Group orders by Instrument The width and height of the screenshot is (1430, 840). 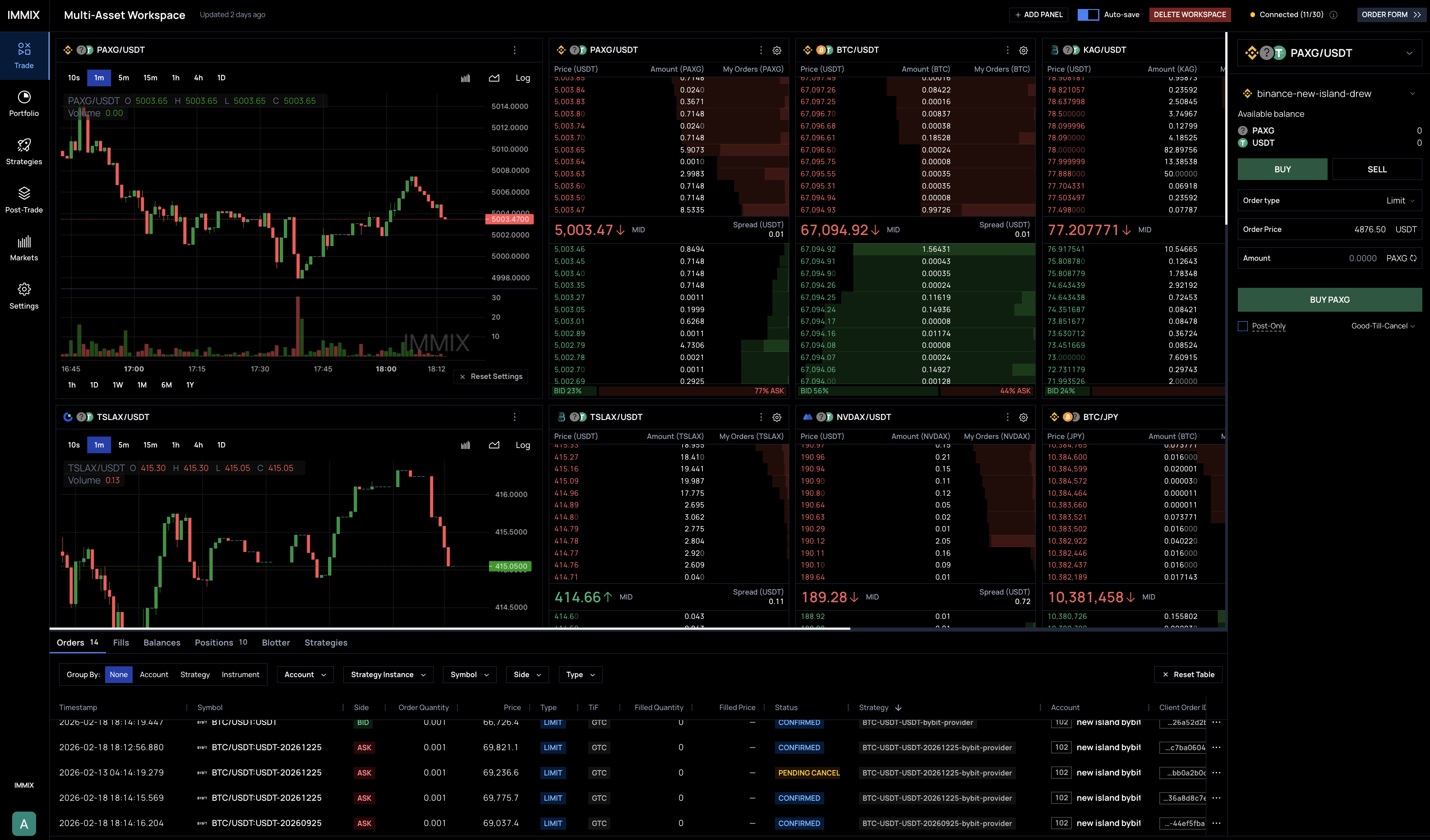click(240, 675)
